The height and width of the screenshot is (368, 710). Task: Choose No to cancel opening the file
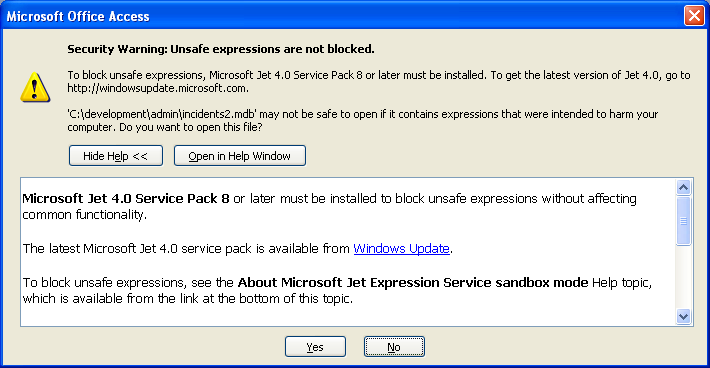pyautogui.click(x=394, y=347)
